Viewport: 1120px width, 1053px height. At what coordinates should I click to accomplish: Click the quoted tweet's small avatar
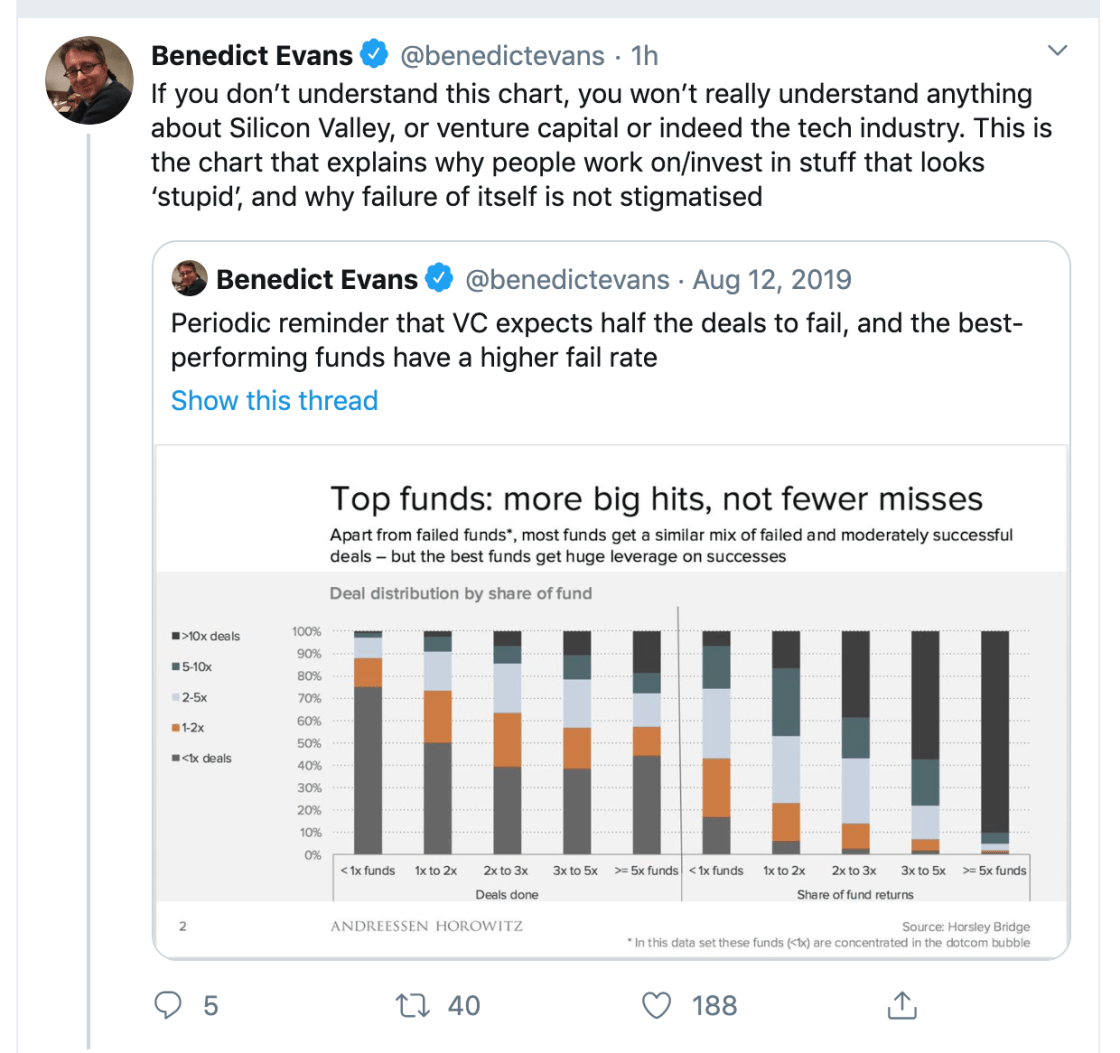click(x=189, y=279)
